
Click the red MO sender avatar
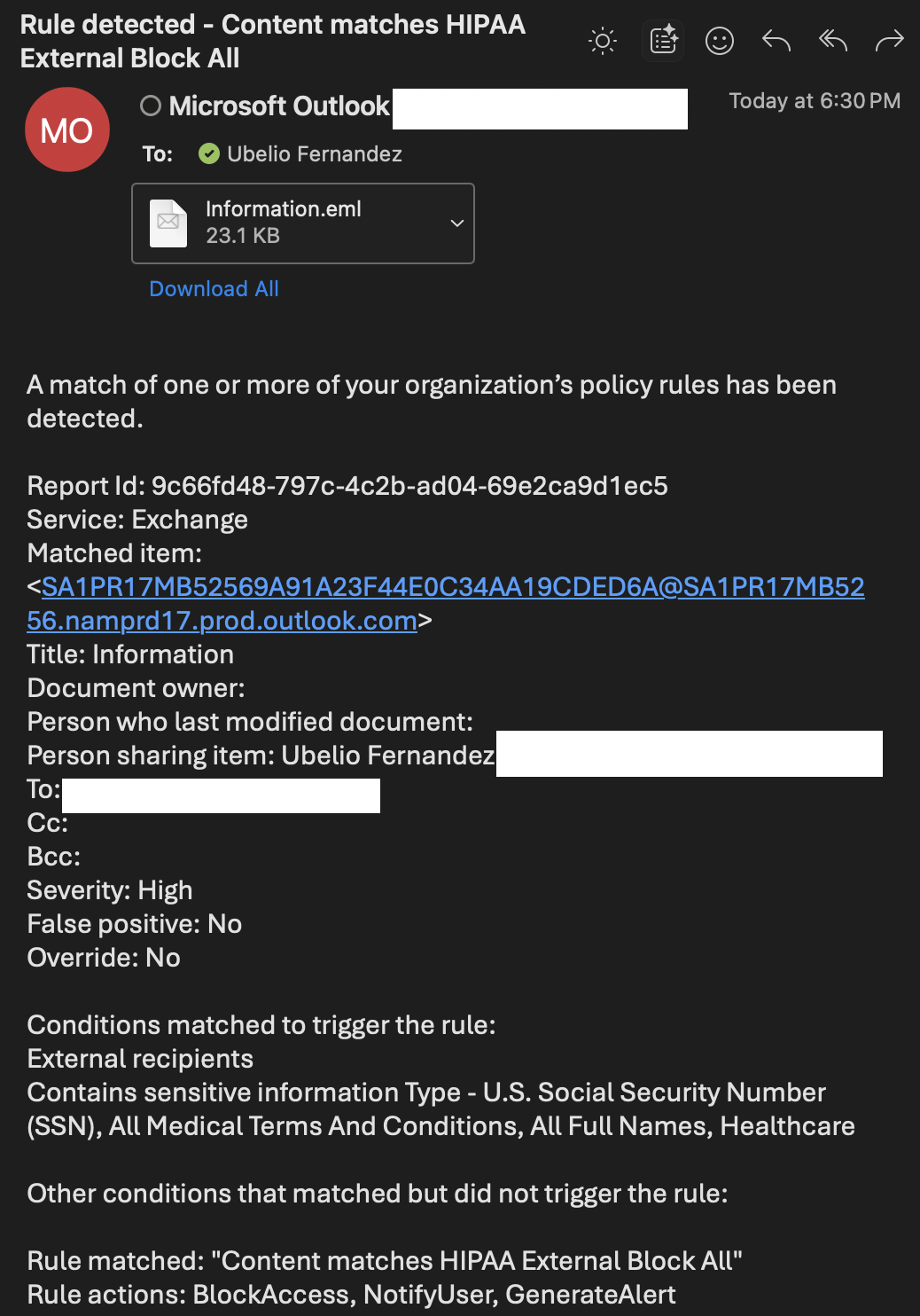(x=67, y=129)
